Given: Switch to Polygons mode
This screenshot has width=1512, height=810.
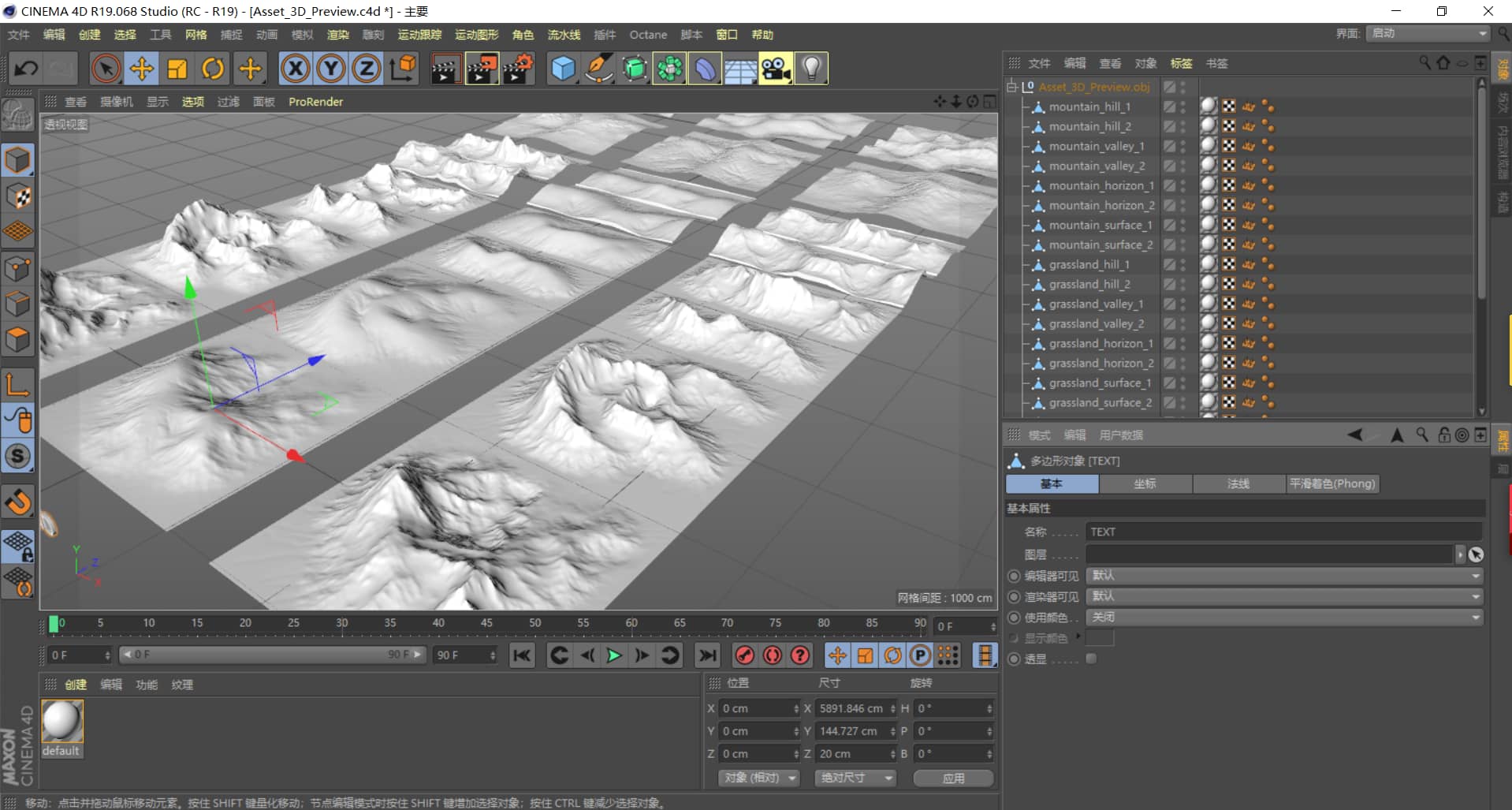Looking at the screenshot, I should pos(18,340).
